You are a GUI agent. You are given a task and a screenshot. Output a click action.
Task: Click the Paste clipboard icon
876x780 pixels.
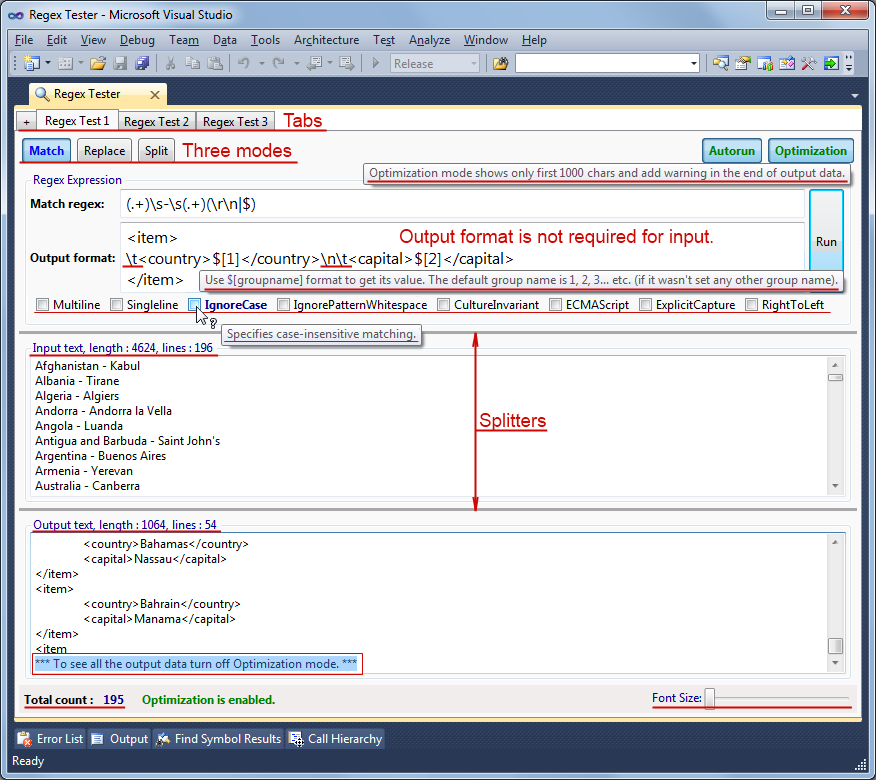point(215,63)
